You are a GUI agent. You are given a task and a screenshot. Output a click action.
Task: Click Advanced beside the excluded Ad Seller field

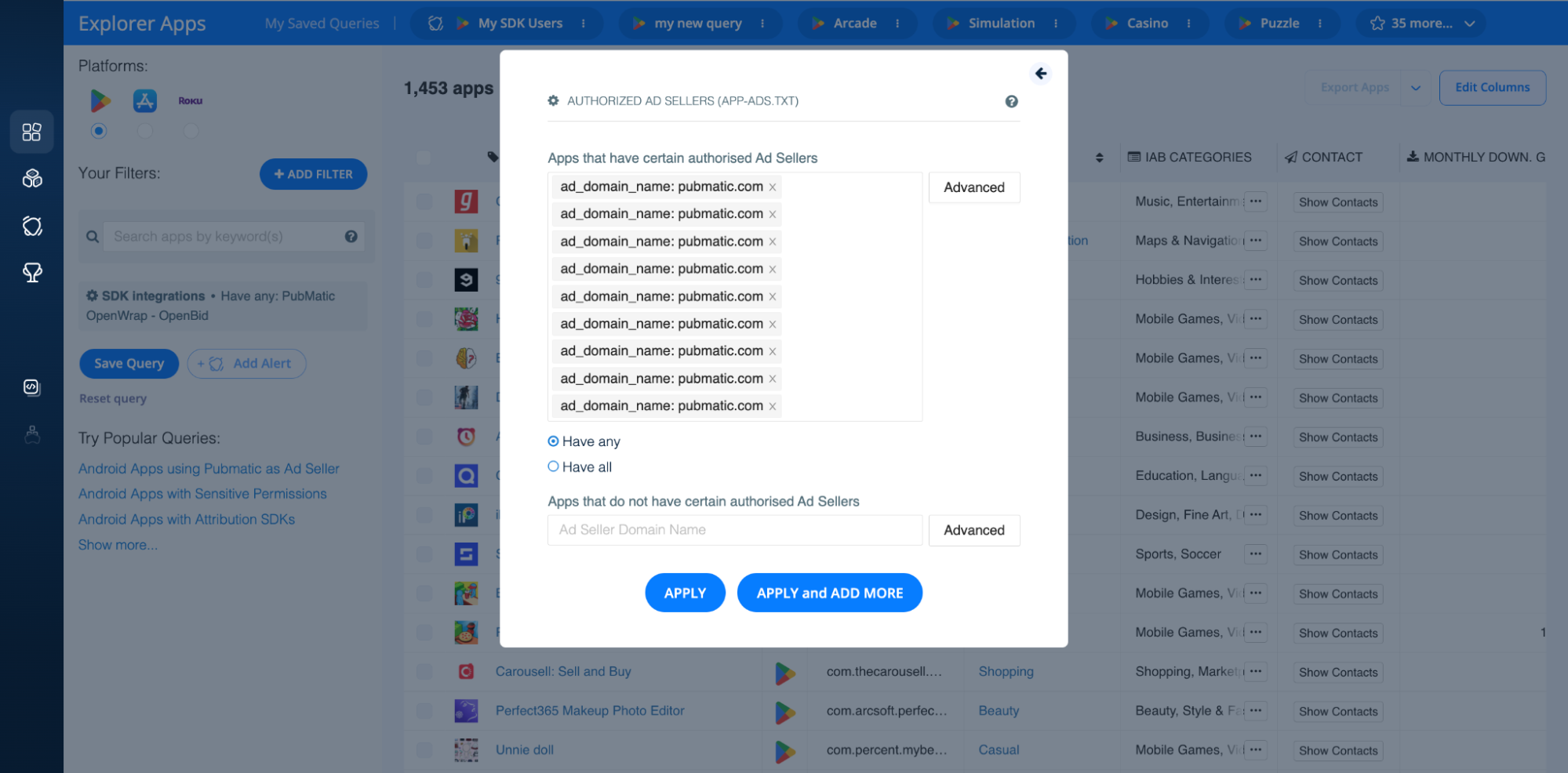(x=974, y=530)
